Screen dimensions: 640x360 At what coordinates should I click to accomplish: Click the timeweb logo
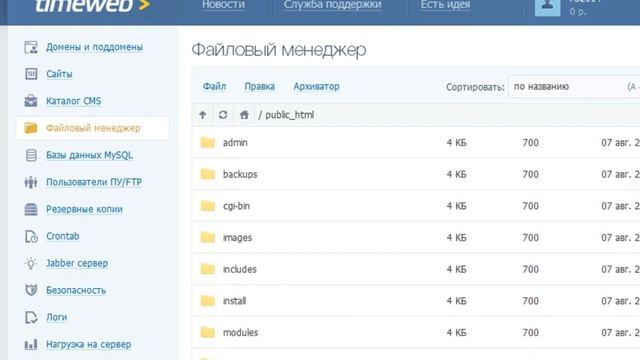(93, 6)
